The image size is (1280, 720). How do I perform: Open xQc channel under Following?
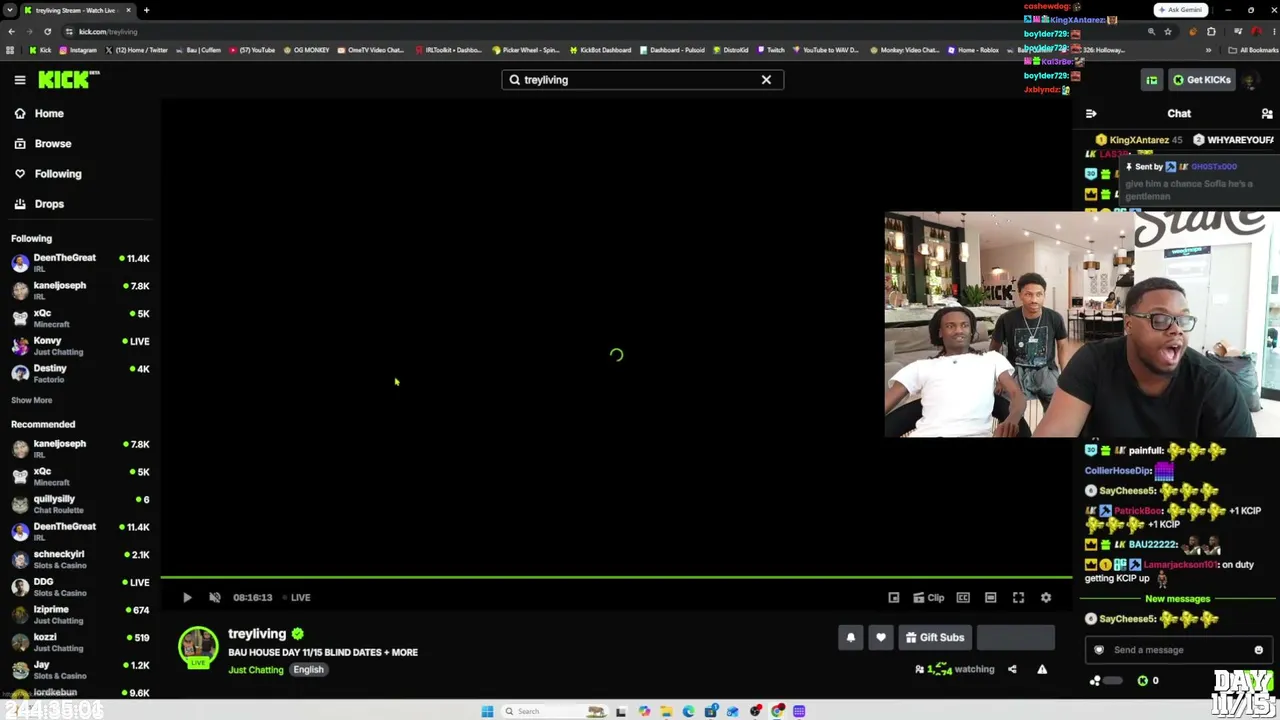tap(80, 318)
